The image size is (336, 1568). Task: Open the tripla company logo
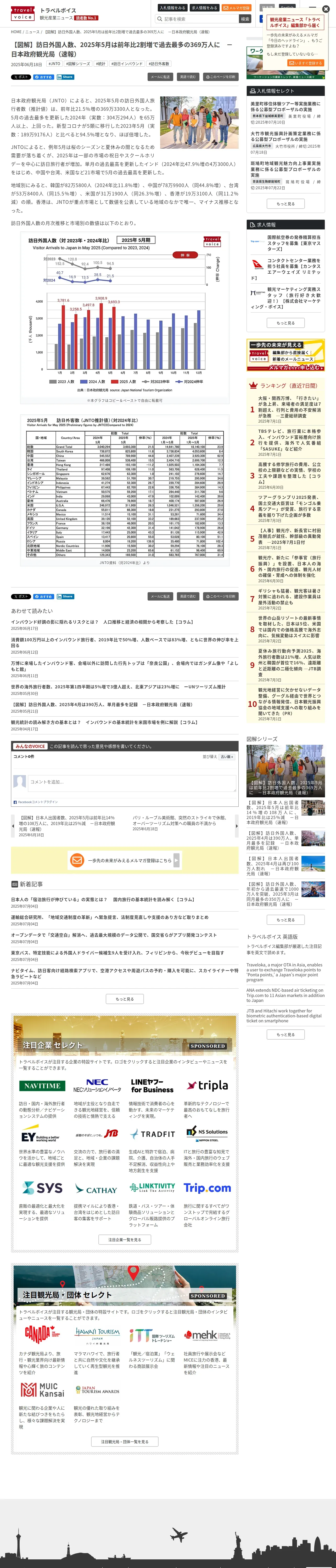207,1086
